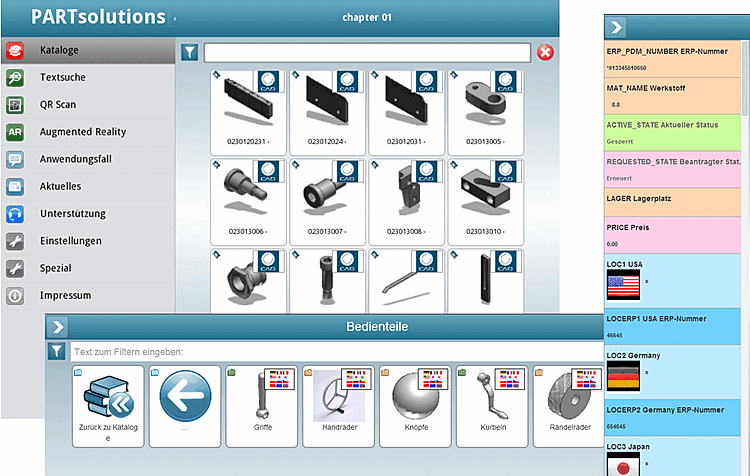Click the Japan flag under LOC3
The width and height of the screenshot is (750, 476).
pos(623,465)
